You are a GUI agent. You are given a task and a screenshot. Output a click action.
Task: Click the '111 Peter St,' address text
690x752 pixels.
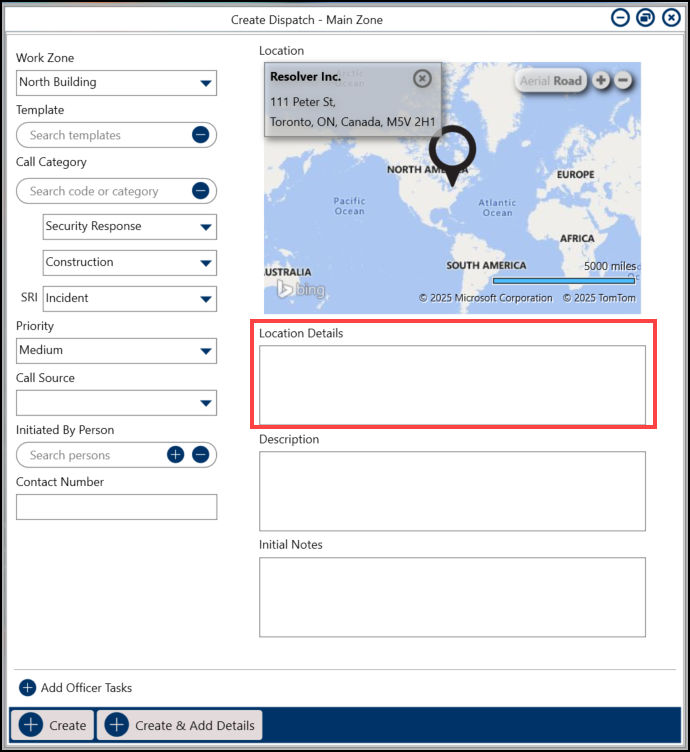click(303, 102)
